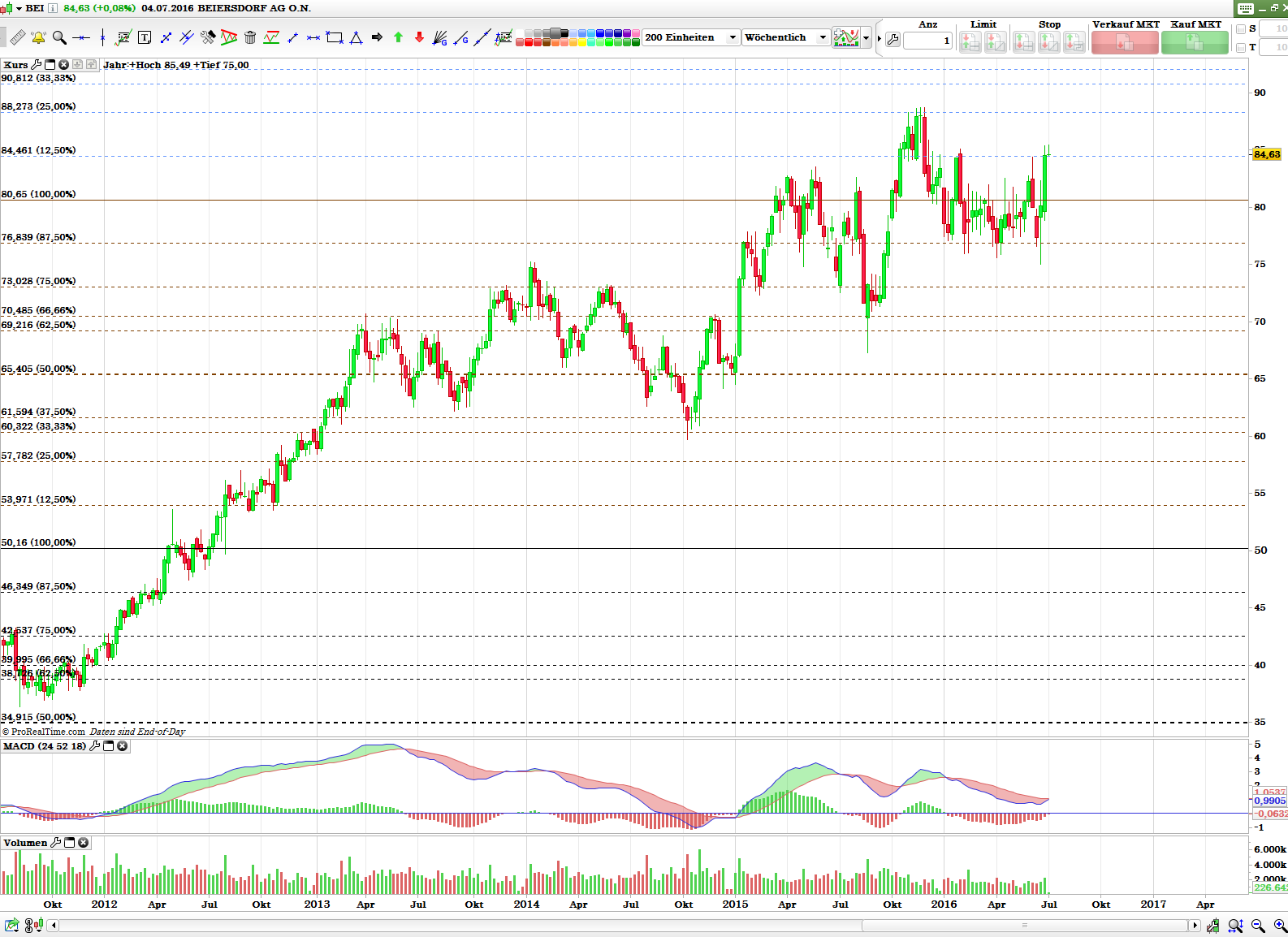Close the MACD indicator panel

pos(123,746)
